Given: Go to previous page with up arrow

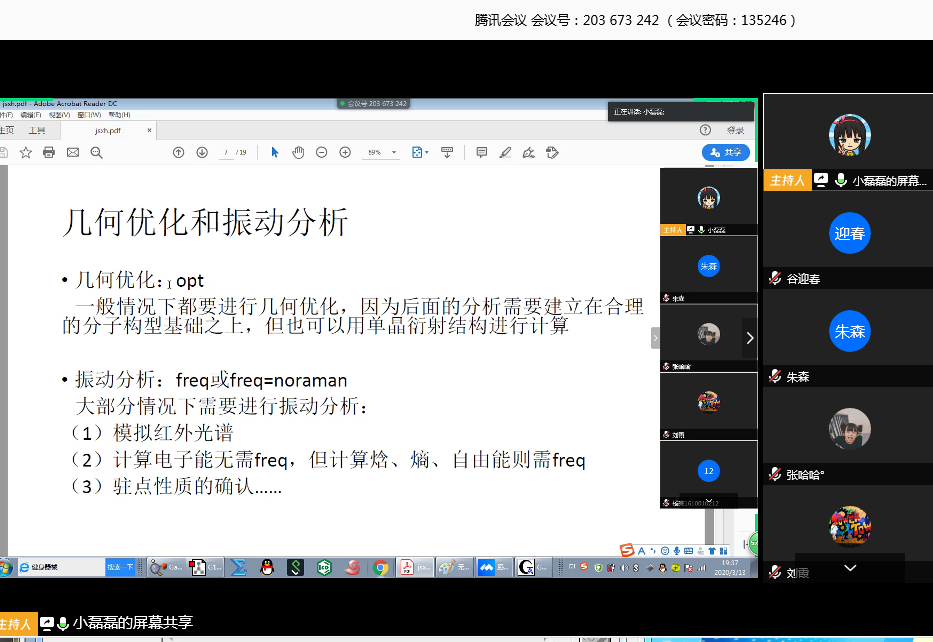Looking at the screenshot, I should [178, 152].
